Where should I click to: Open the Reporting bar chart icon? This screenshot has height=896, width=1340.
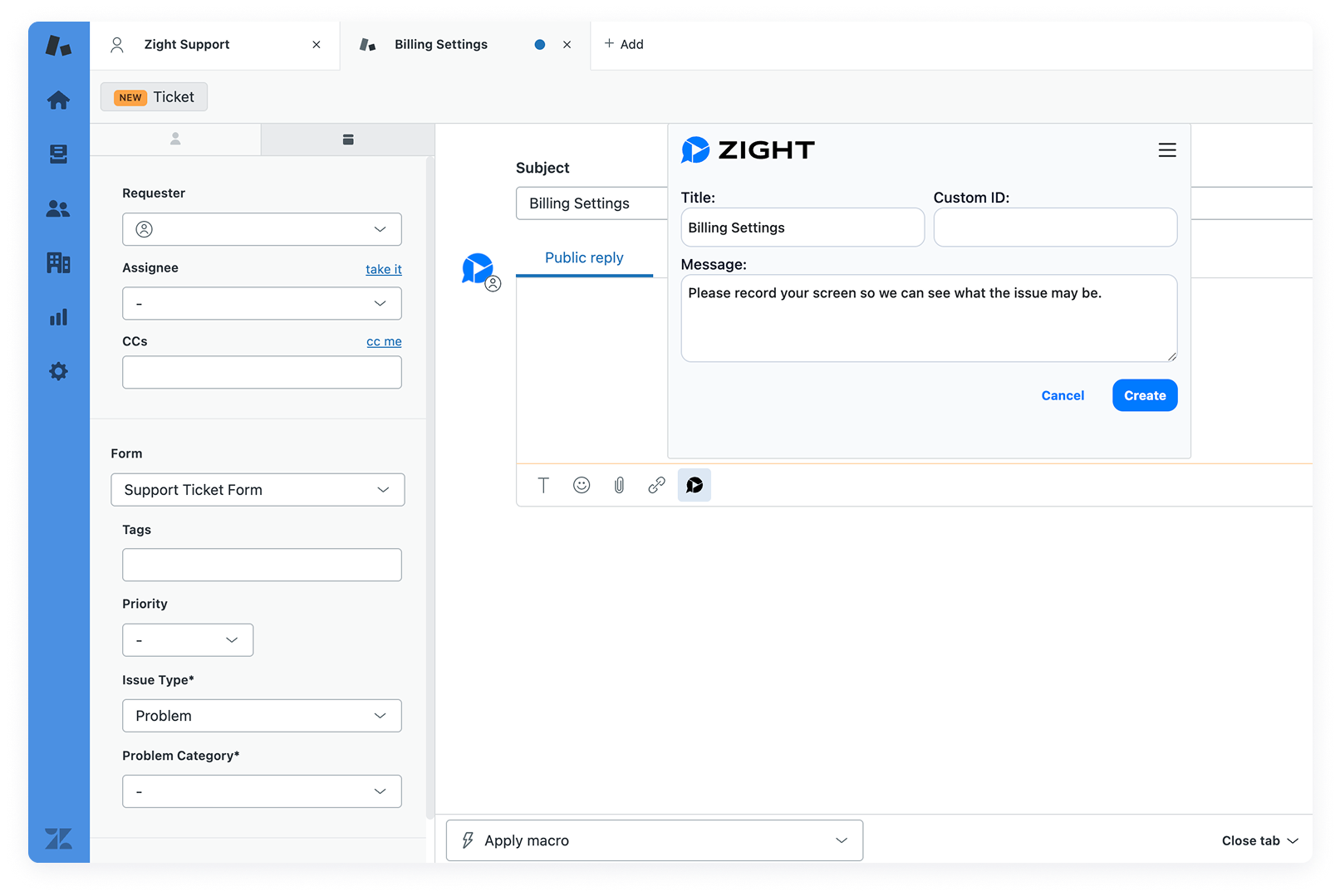tap(58, 317)
